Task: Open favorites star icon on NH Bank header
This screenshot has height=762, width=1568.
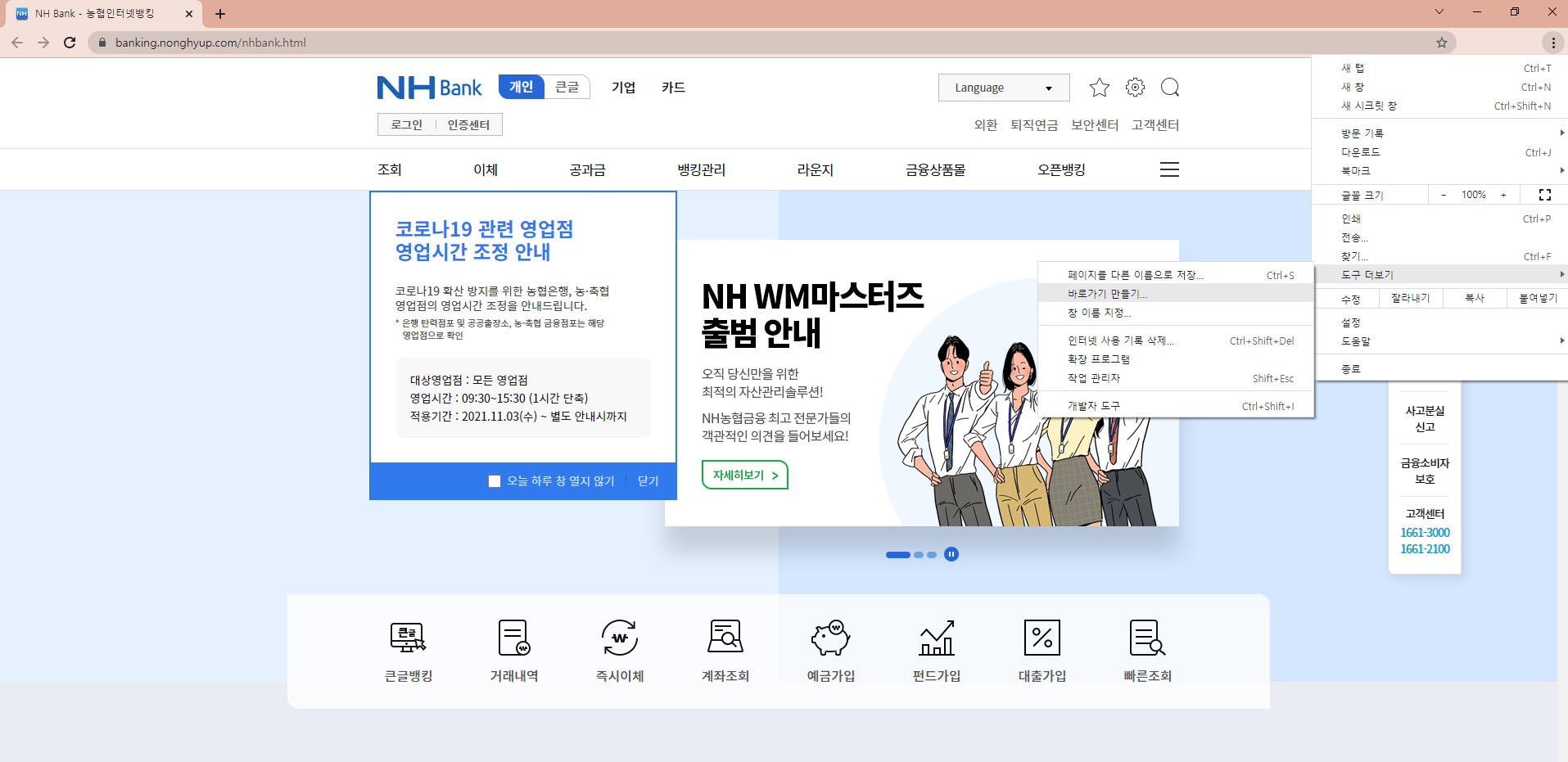Action: (1099, 88)
